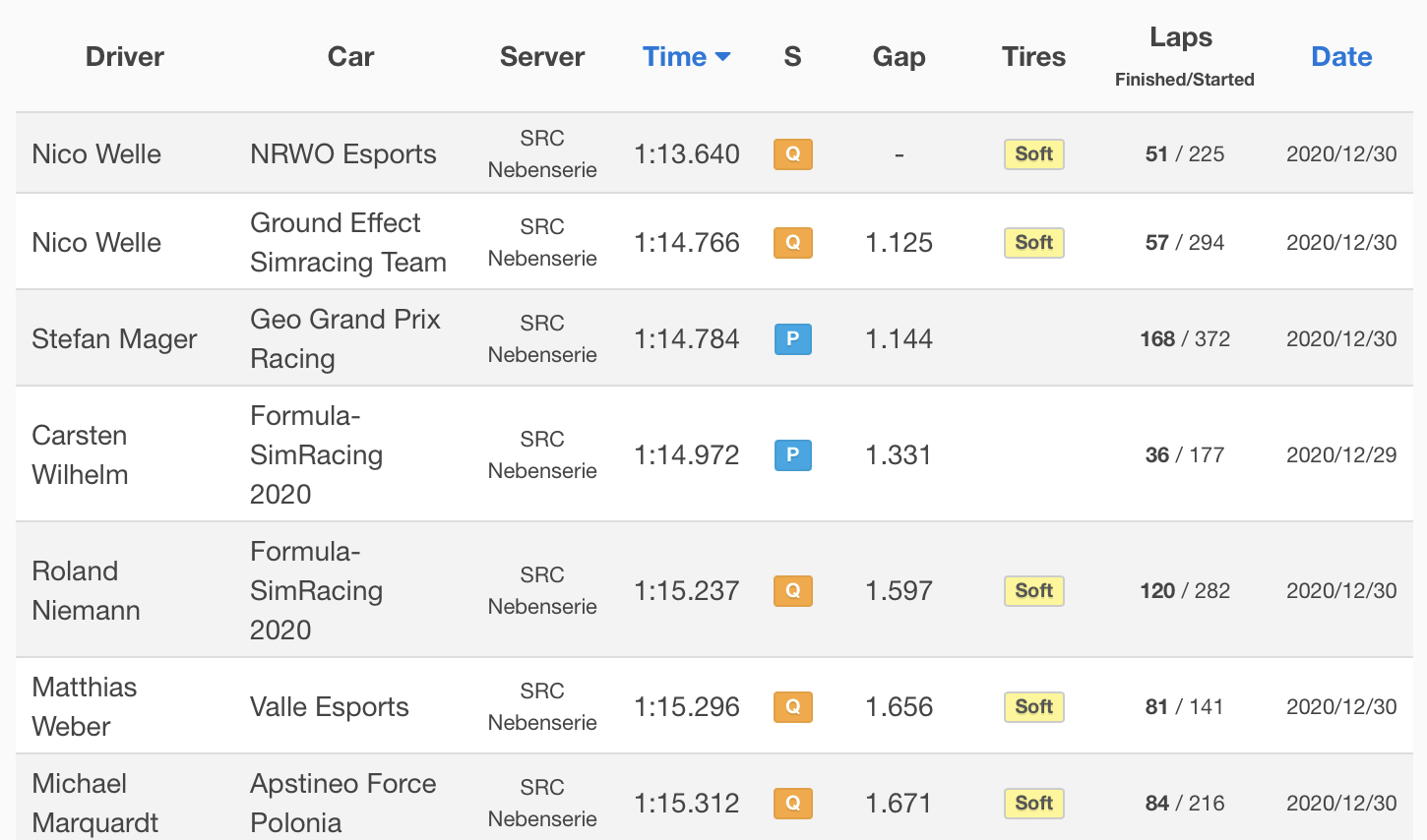Select the Stefan Mager driver name
Image resolution: width=1427 pixels, height=840 pixels.
(114, 339)
